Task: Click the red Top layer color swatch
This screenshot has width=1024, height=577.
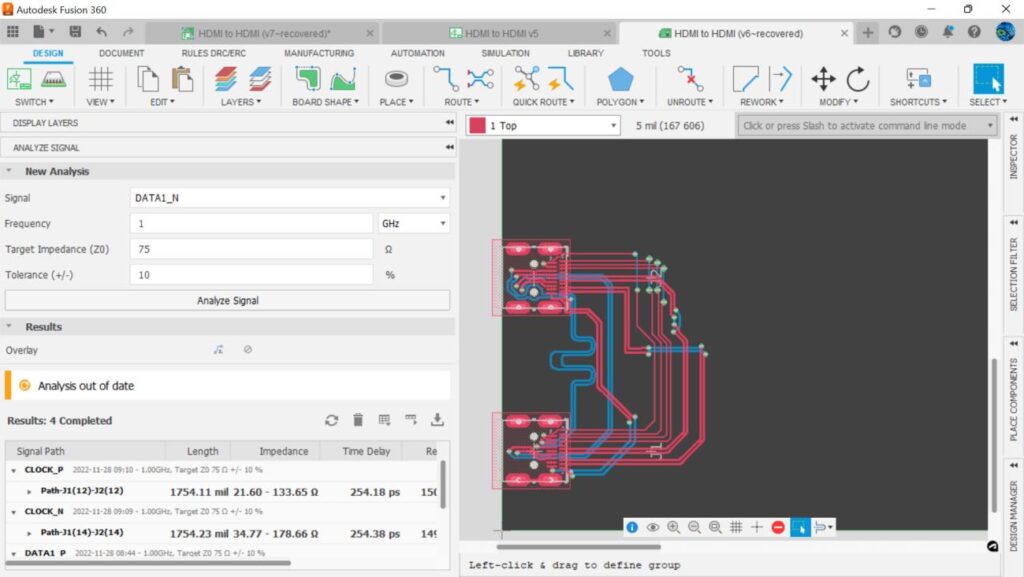Action: [477, 126]
